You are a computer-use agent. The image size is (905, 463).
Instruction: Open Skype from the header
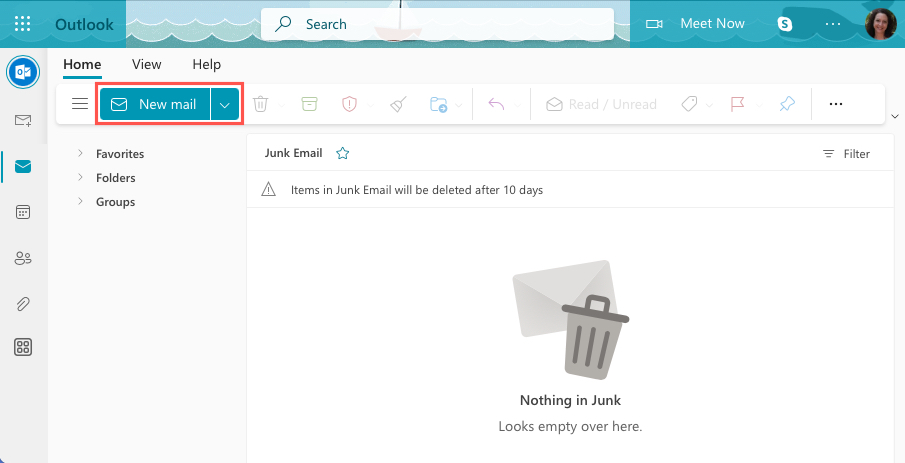tap(784, 24)
